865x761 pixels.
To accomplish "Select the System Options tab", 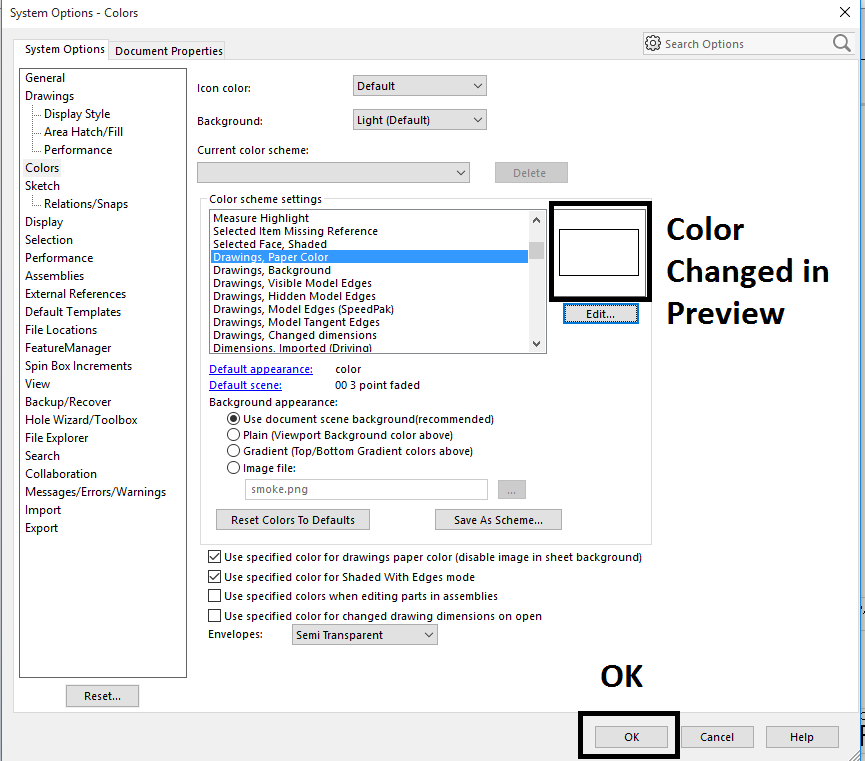I will coord(63,49).
